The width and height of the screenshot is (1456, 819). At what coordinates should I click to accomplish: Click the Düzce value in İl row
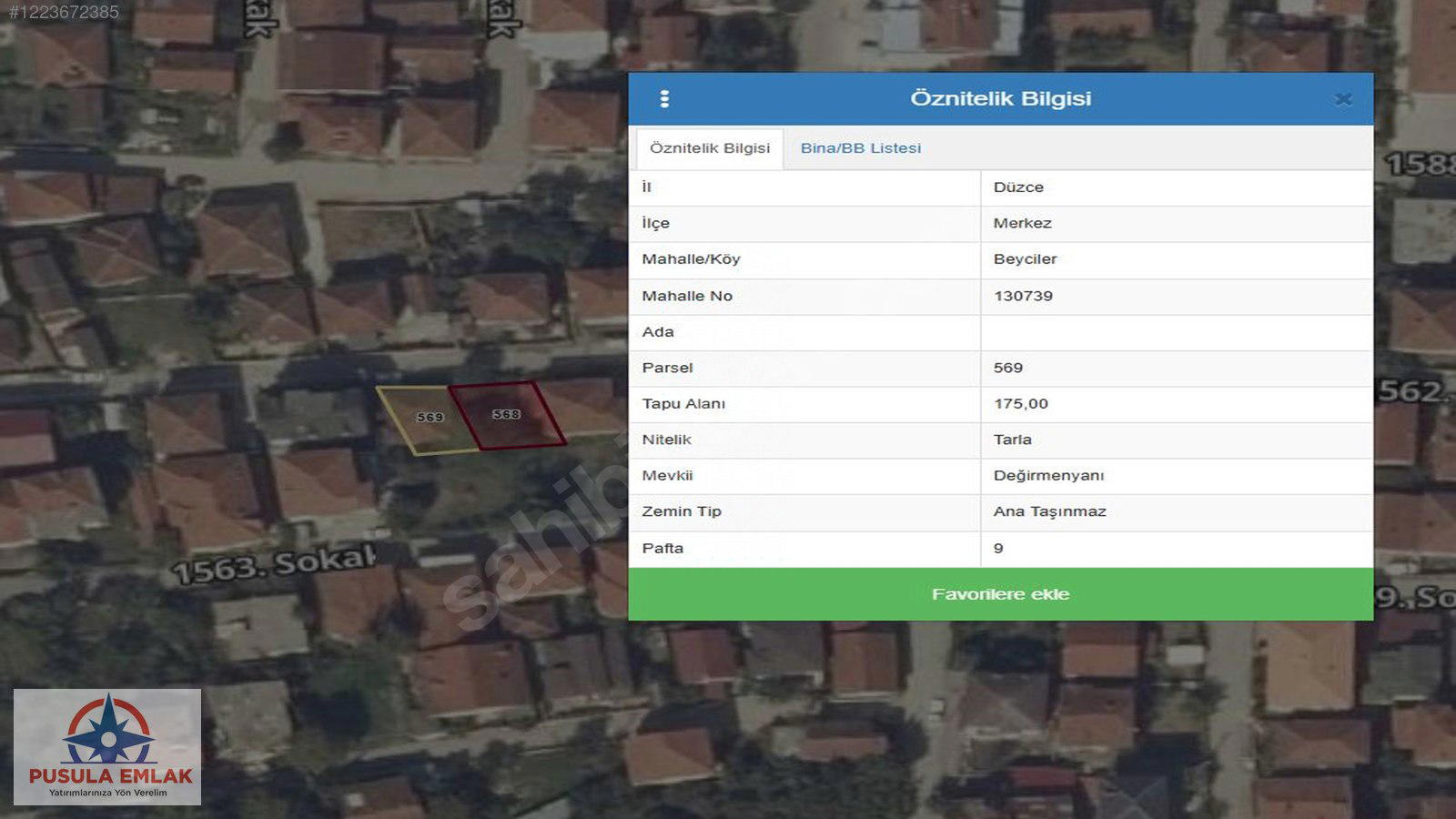click(1018, 187)
